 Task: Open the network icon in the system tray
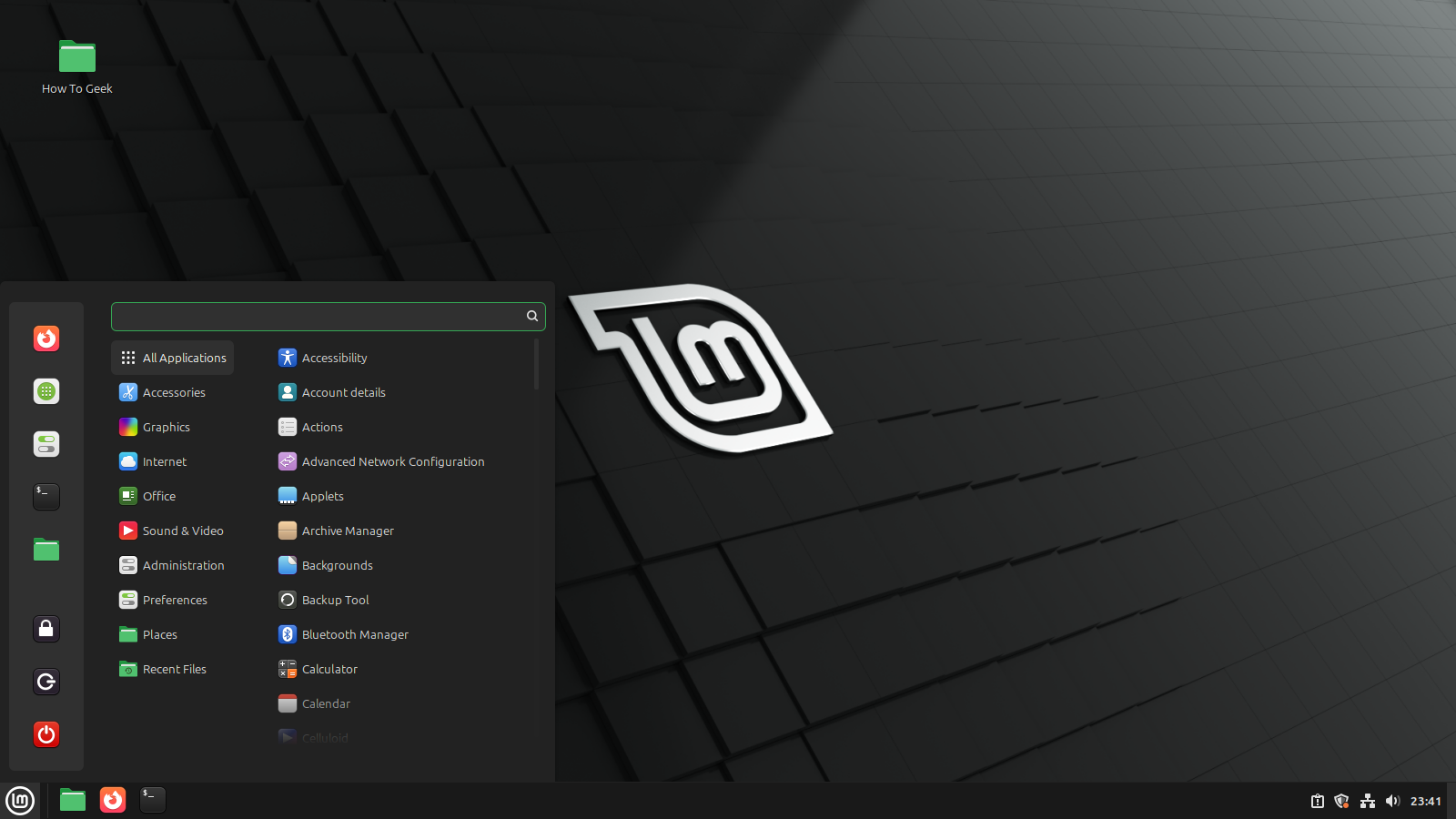(1368, 801)
